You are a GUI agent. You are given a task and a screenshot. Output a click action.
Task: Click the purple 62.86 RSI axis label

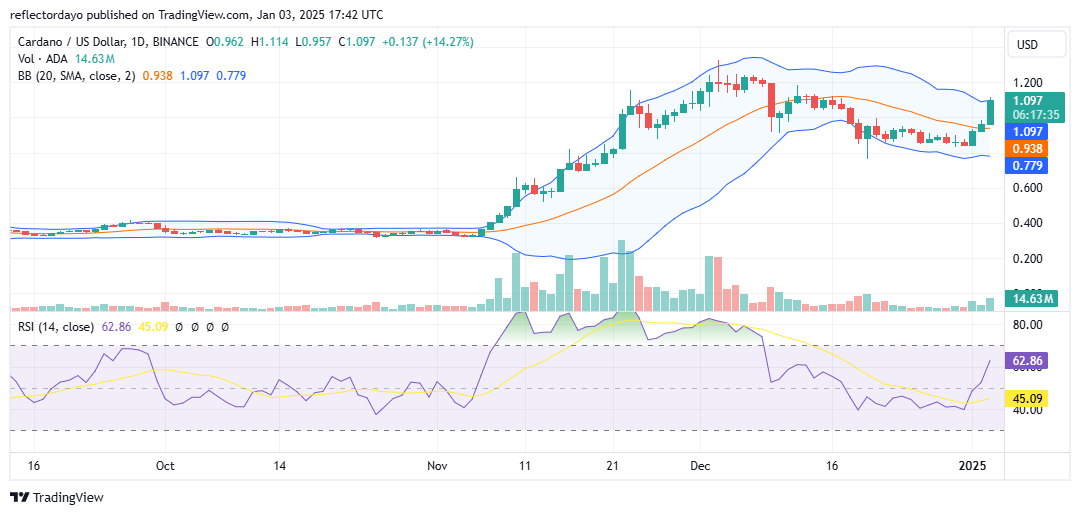click(x=1026, y=360)
